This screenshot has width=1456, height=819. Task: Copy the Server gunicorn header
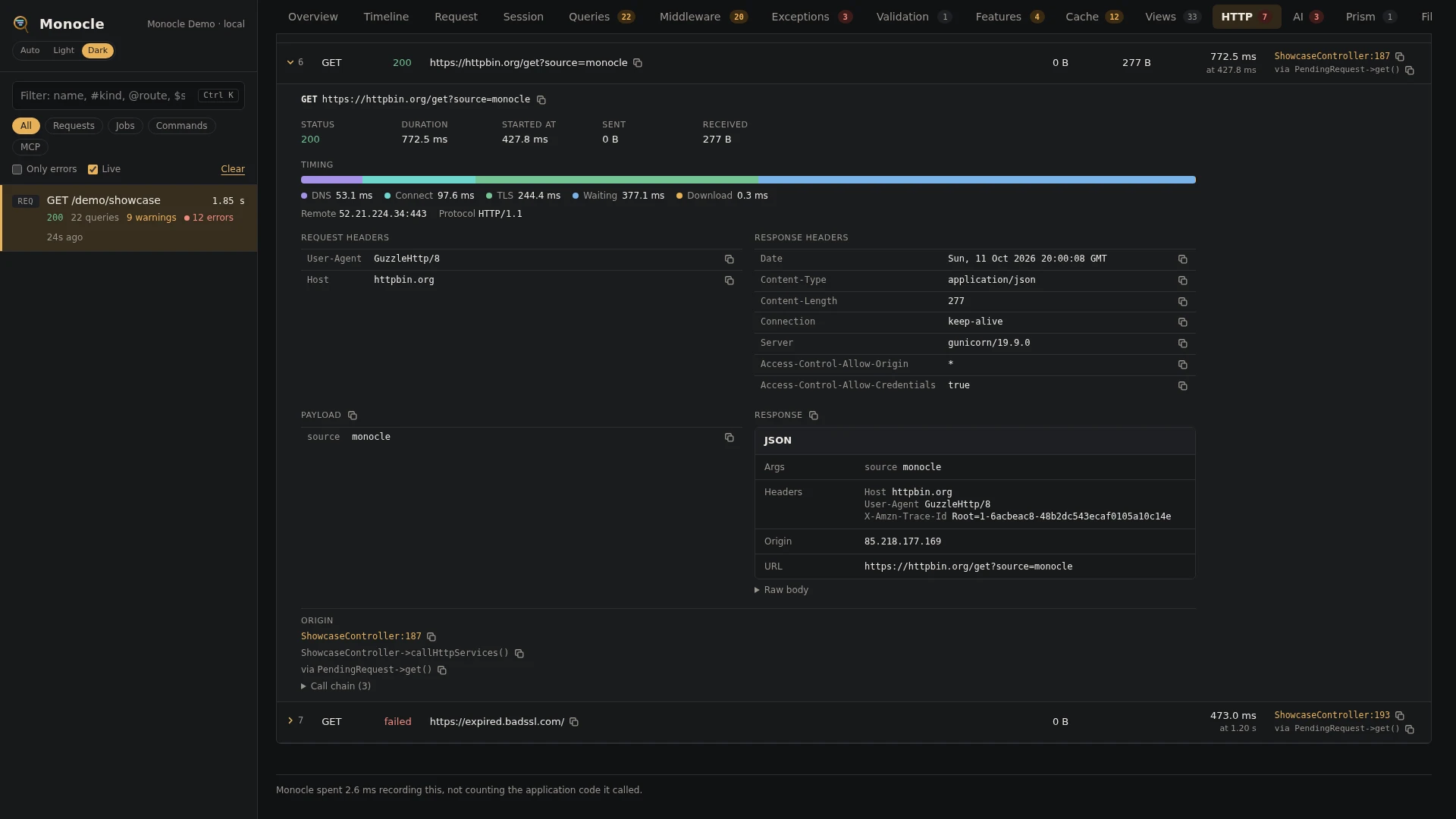click(1183, 344)
